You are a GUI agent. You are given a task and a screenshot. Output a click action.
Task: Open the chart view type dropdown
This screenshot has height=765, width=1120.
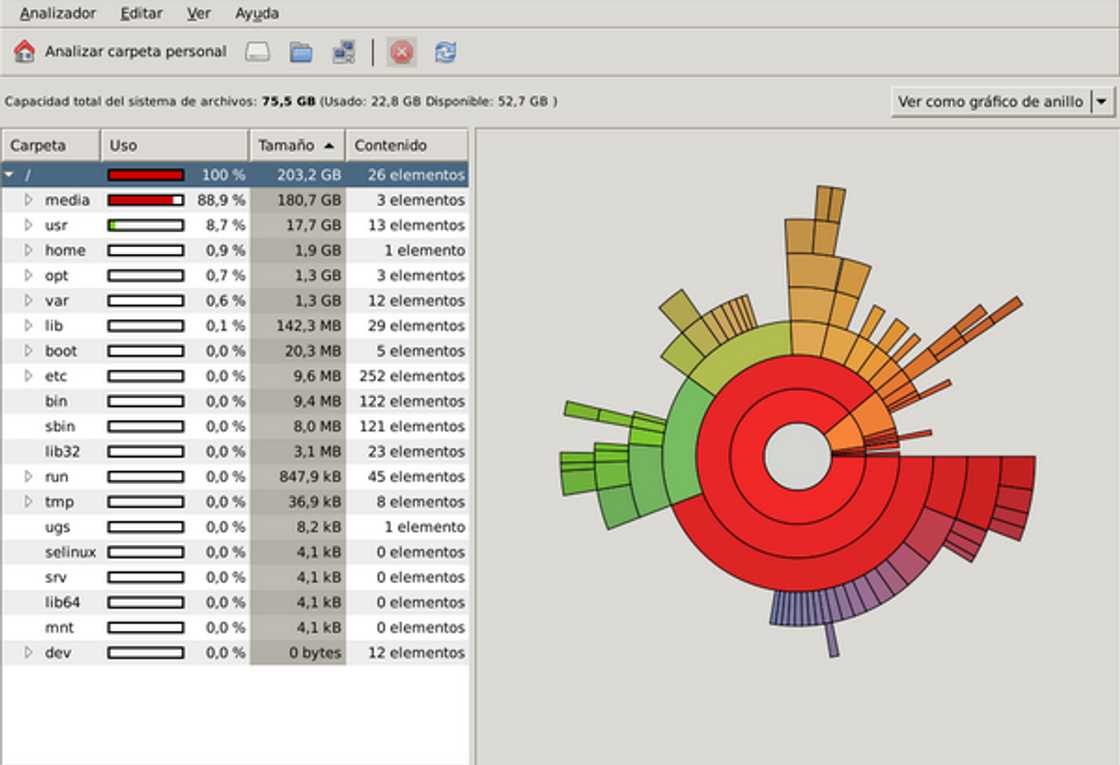click(1101, 101)
